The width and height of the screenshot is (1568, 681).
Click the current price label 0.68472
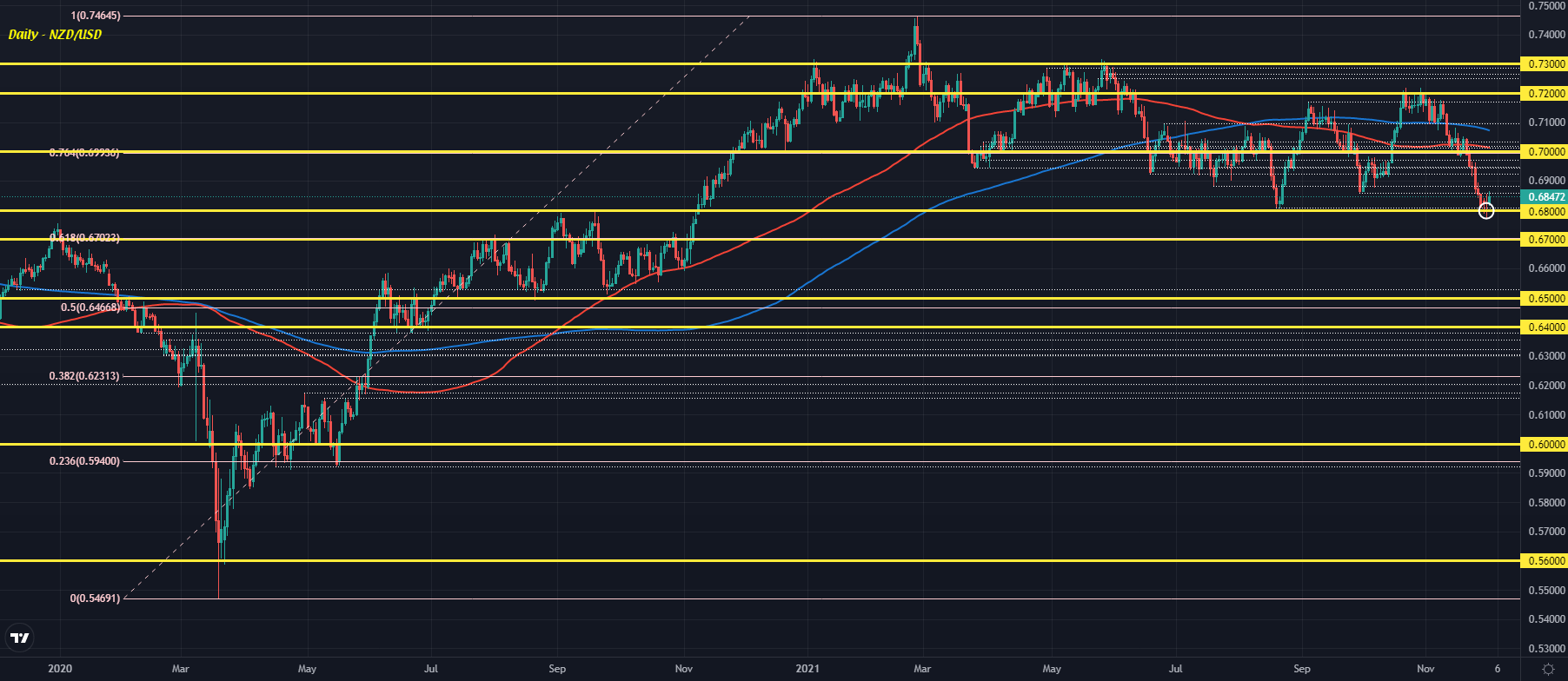[1545, 197]
